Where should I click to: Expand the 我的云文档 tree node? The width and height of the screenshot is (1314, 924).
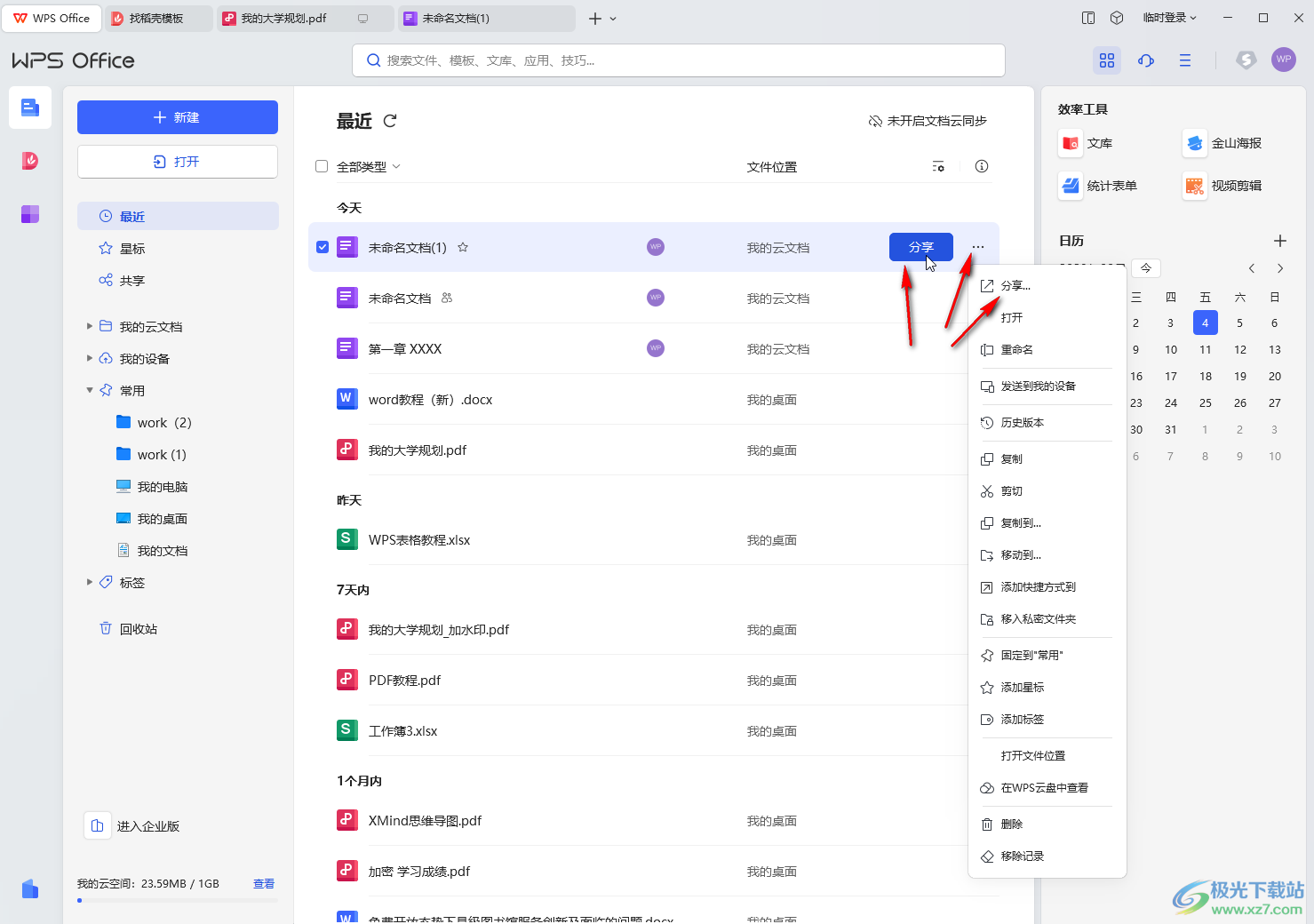point(90,326)
